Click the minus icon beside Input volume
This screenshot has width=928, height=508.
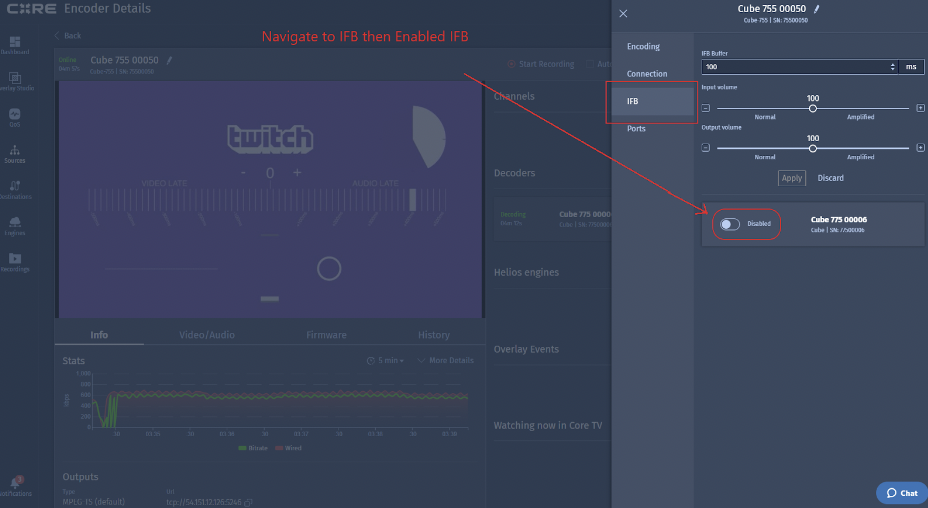click(706, 107)
